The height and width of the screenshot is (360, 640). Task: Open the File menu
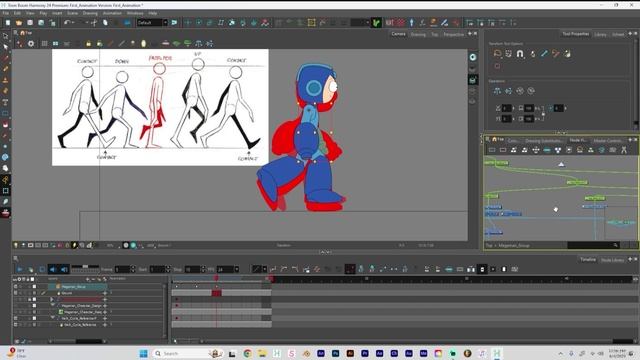[6, 13]
